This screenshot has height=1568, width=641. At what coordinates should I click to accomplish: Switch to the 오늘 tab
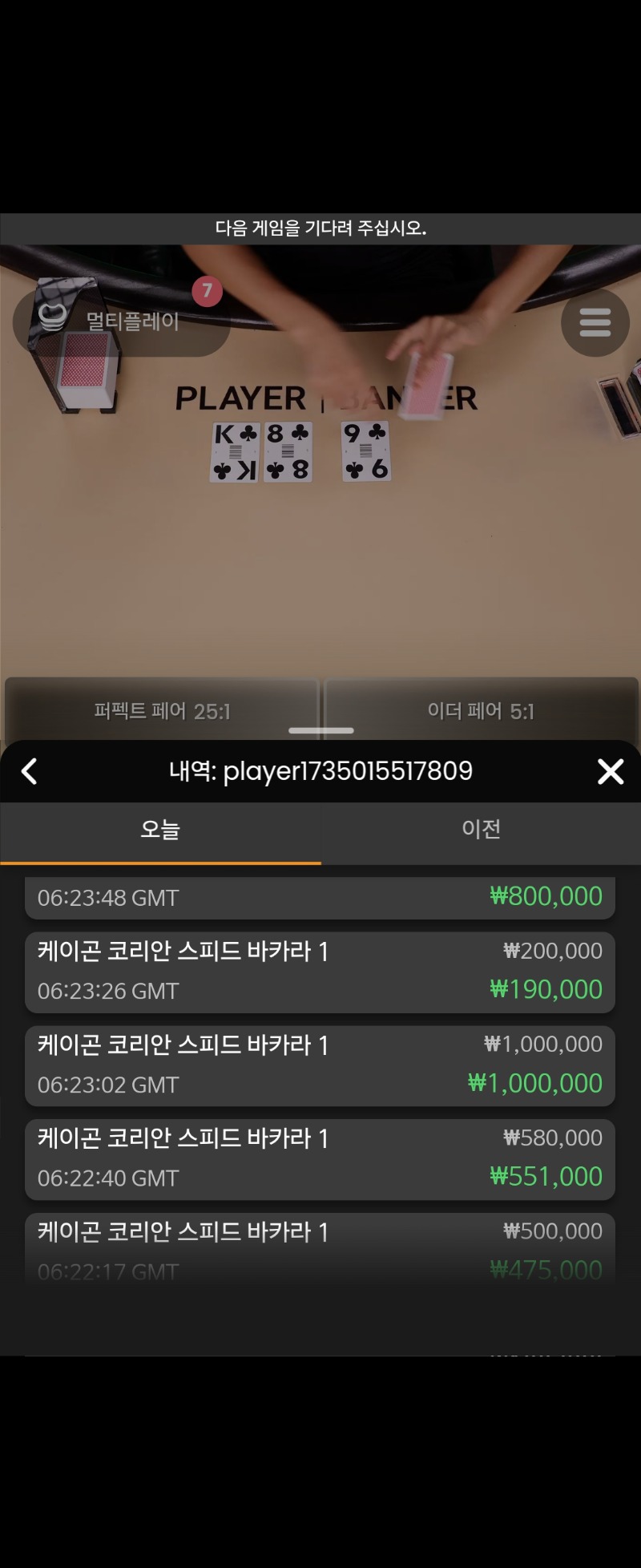click(x=160, y=830)
